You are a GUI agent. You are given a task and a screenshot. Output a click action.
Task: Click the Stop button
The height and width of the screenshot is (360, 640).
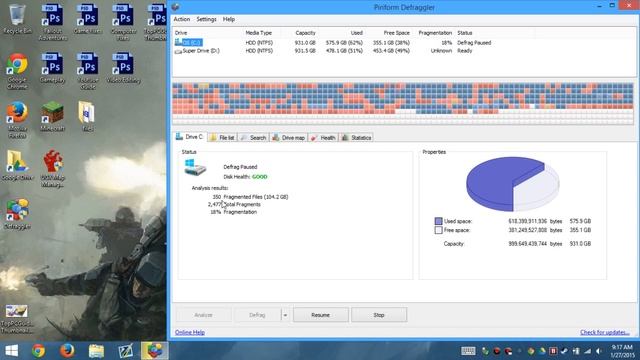coord(379,315)
